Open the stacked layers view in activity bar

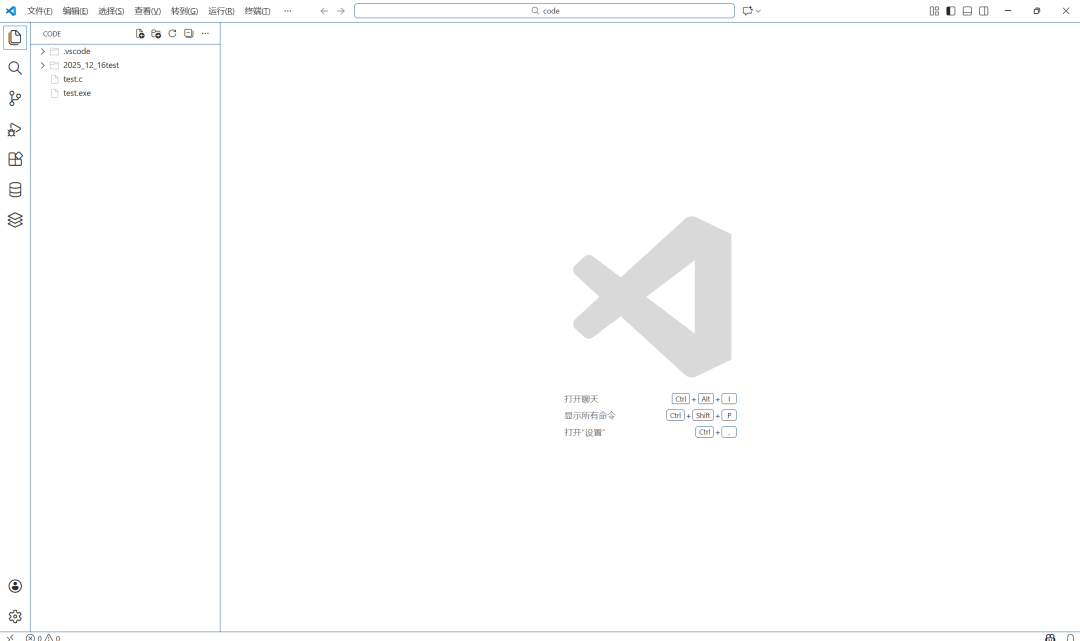coord(15,220)
